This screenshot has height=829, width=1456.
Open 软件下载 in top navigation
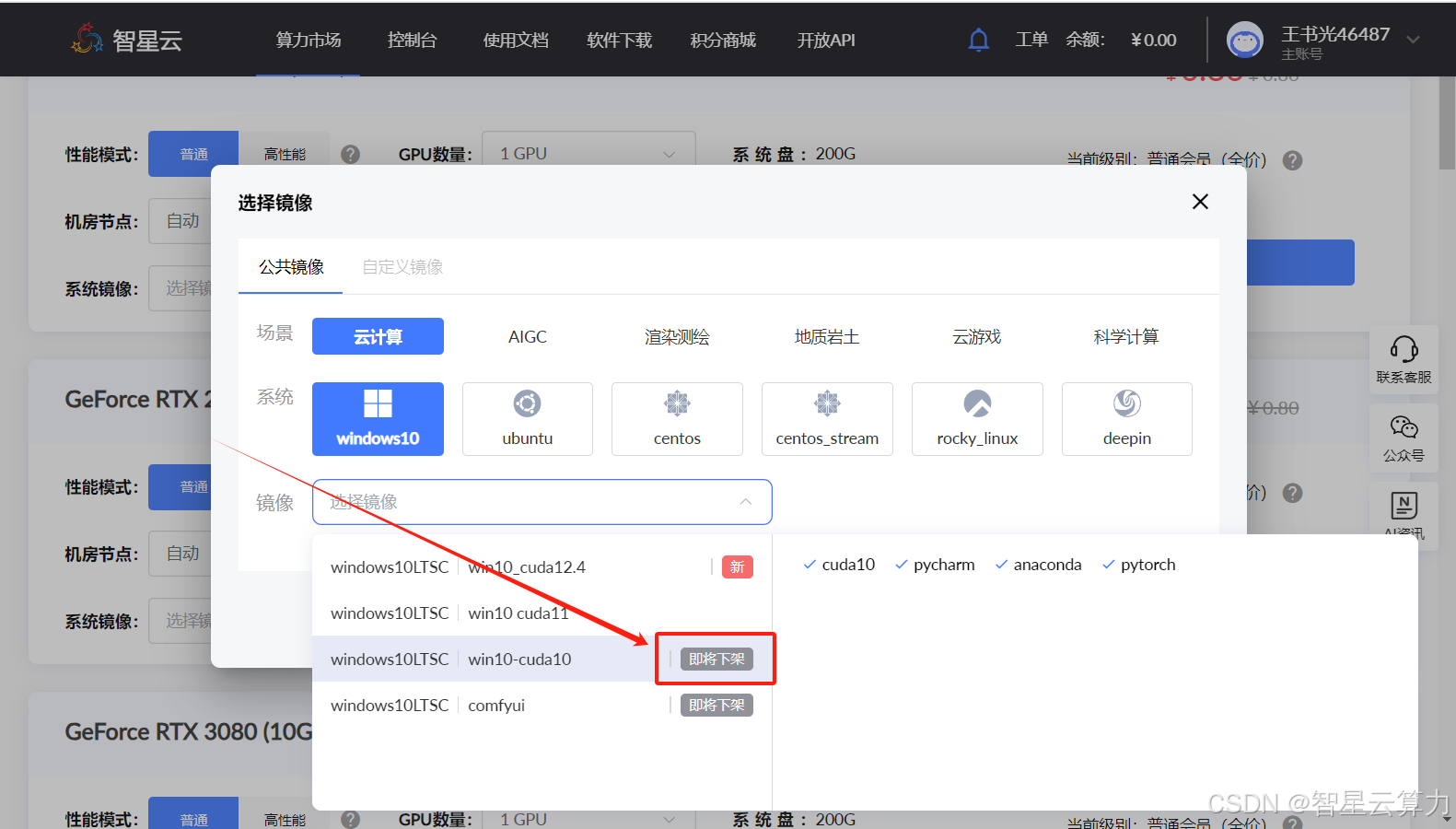tap(619, 40)
